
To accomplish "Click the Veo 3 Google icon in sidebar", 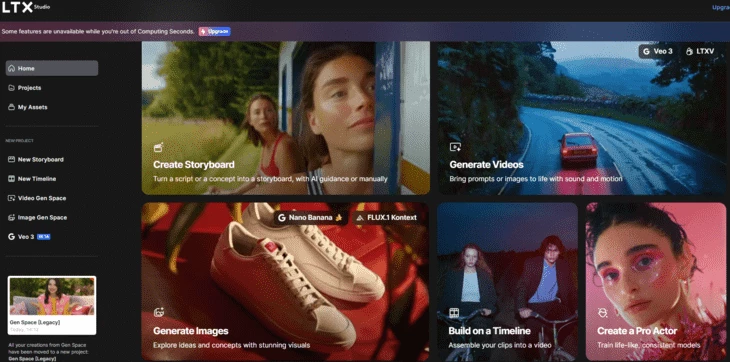I will coord(12,237).
